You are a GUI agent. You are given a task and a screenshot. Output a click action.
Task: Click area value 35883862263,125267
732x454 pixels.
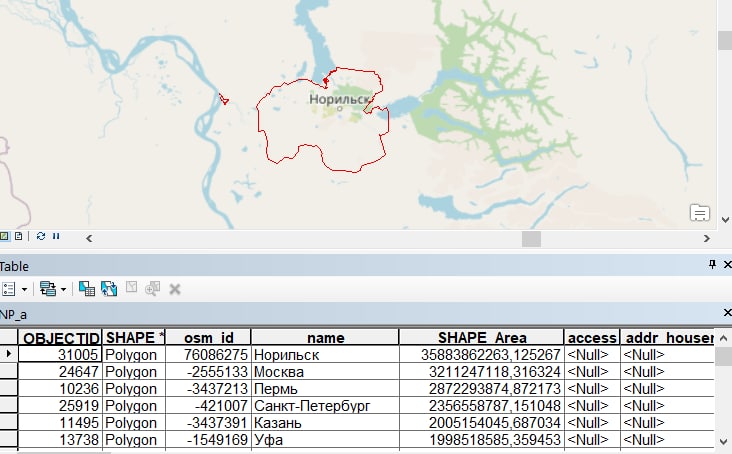tap(482, 355)
